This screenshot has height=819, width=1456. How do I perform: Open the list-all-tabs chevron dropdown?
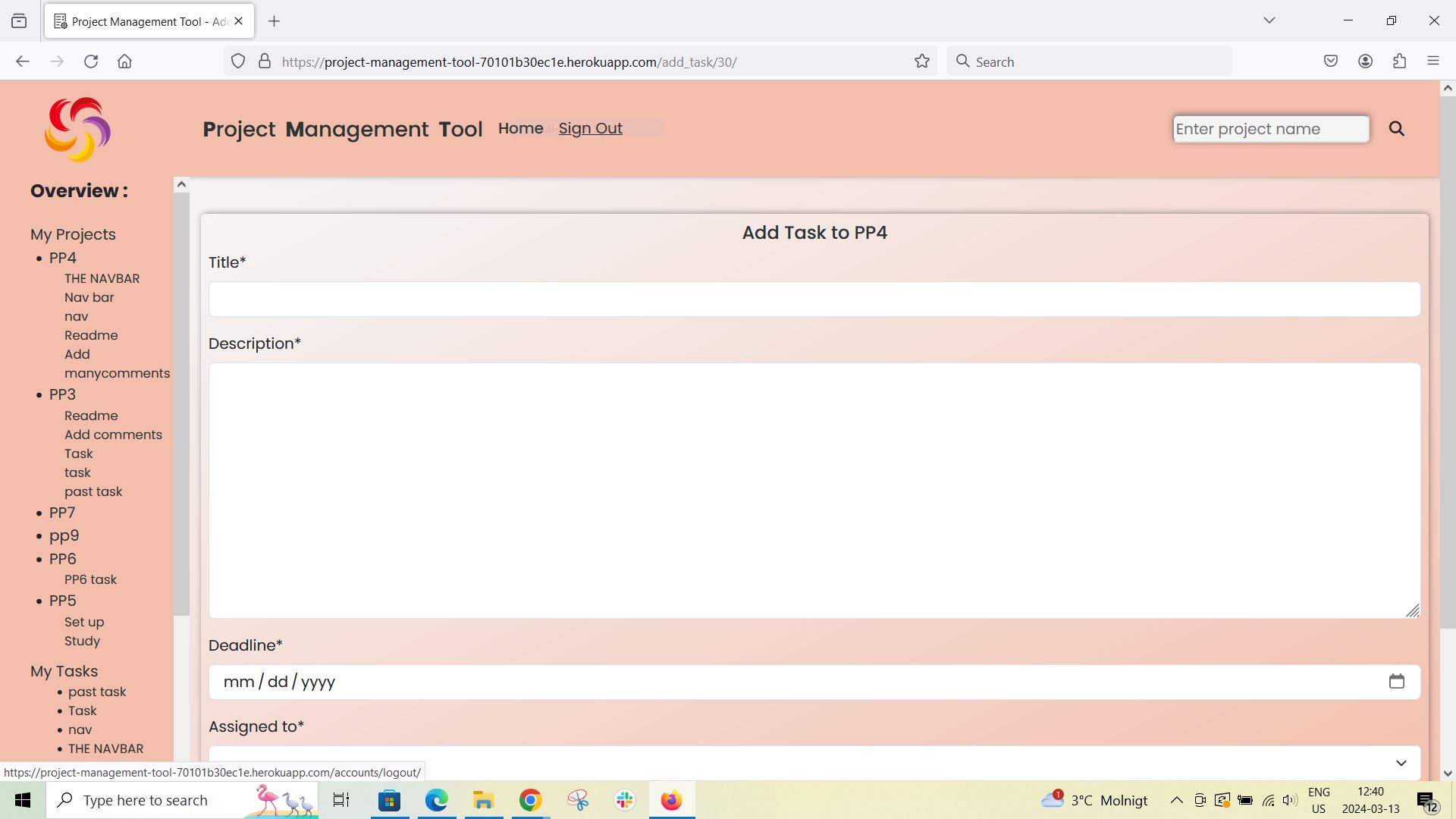click(x=1269, y=20)
